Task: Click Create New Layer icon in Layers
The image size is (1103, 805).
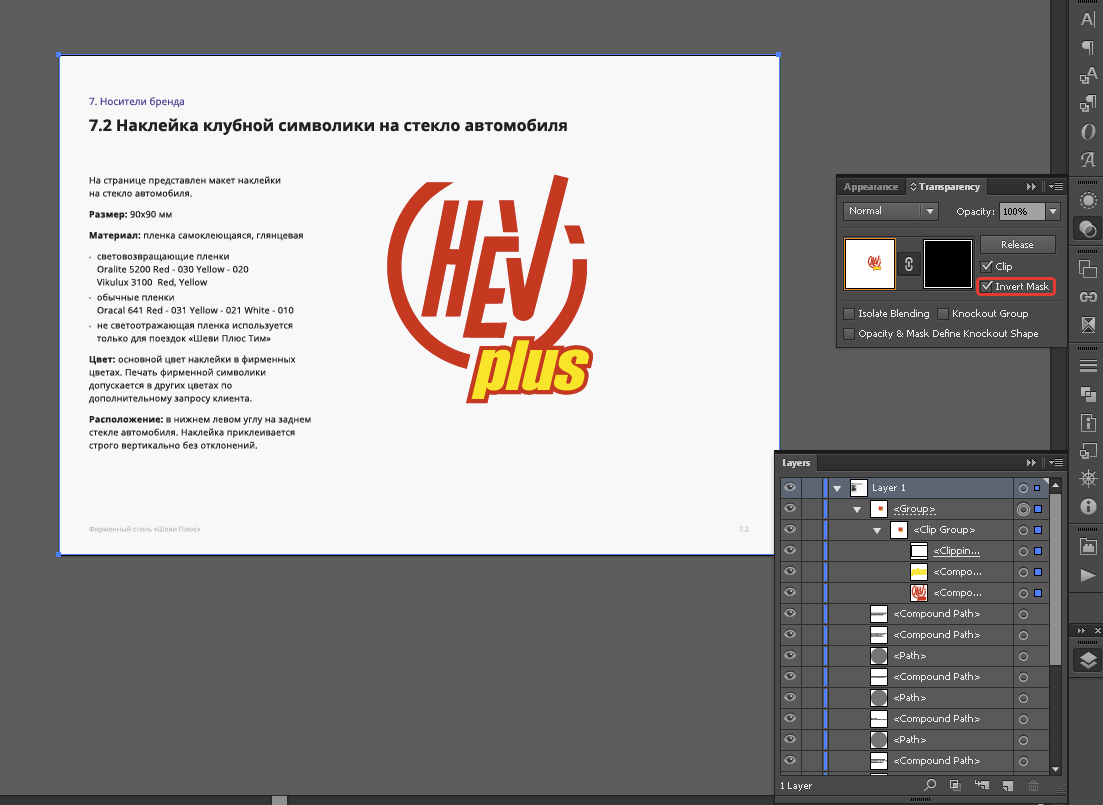Action: coord(1007,785)
